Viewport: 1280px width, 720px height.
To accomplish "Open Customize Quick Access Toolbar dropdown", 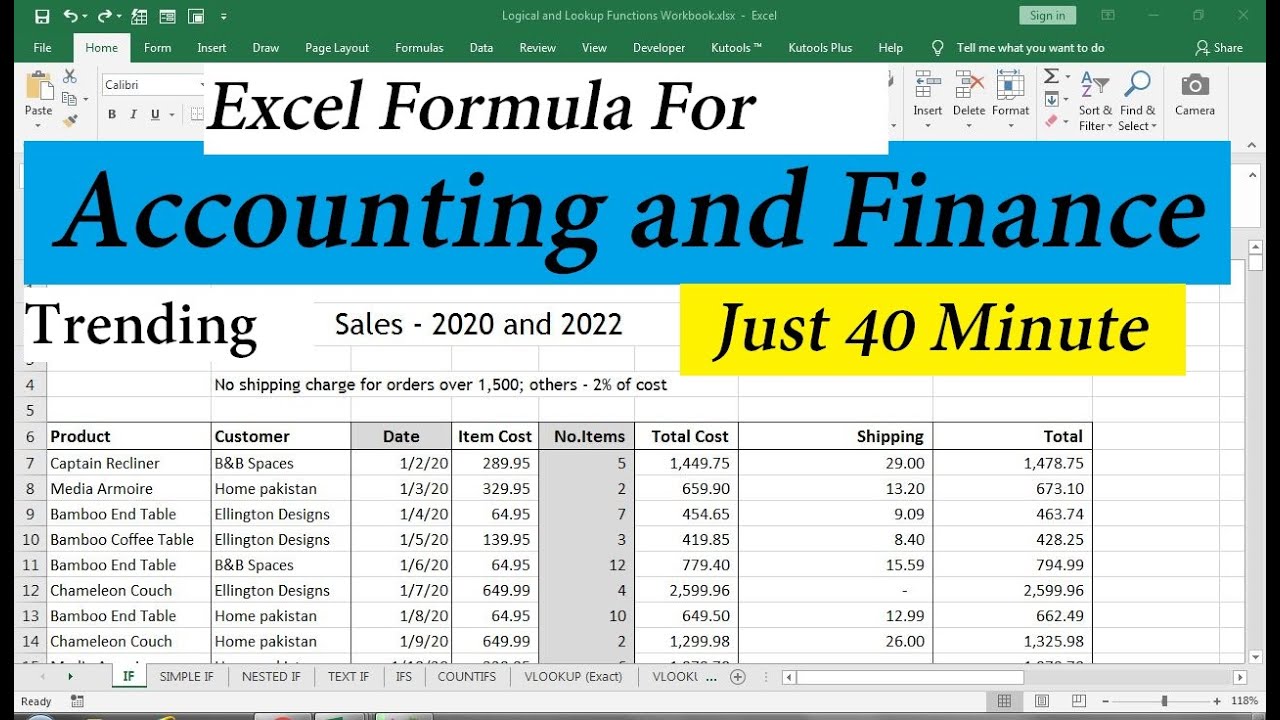I will coord(223,17).
